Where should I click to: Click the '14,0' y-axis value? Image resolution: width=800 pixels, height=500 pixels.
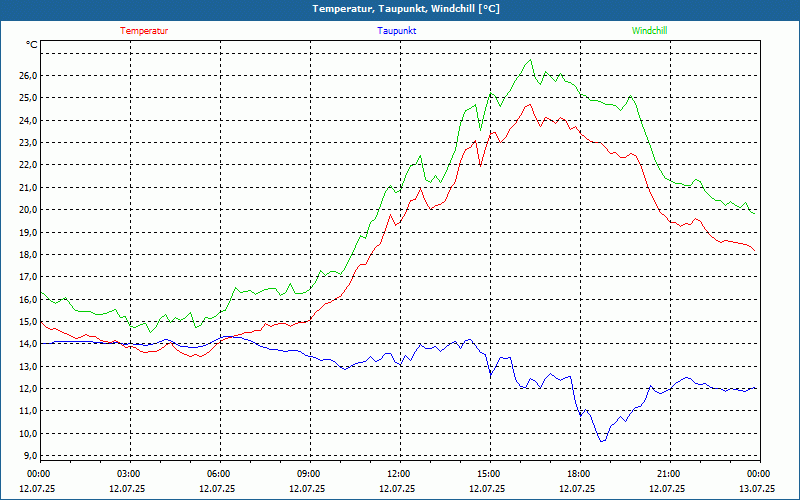click(28, 344)
